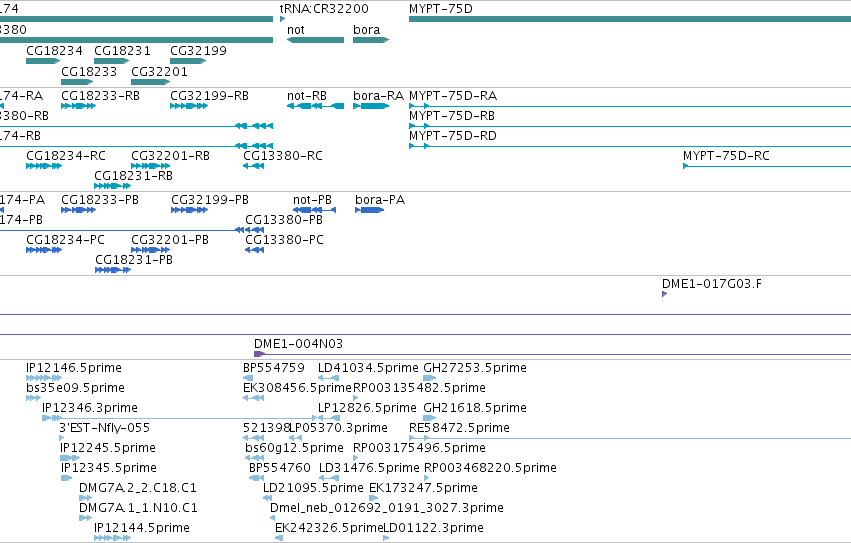
Task: Select the CG18234-PC protein feature
Action: click(x=44, y=250)
